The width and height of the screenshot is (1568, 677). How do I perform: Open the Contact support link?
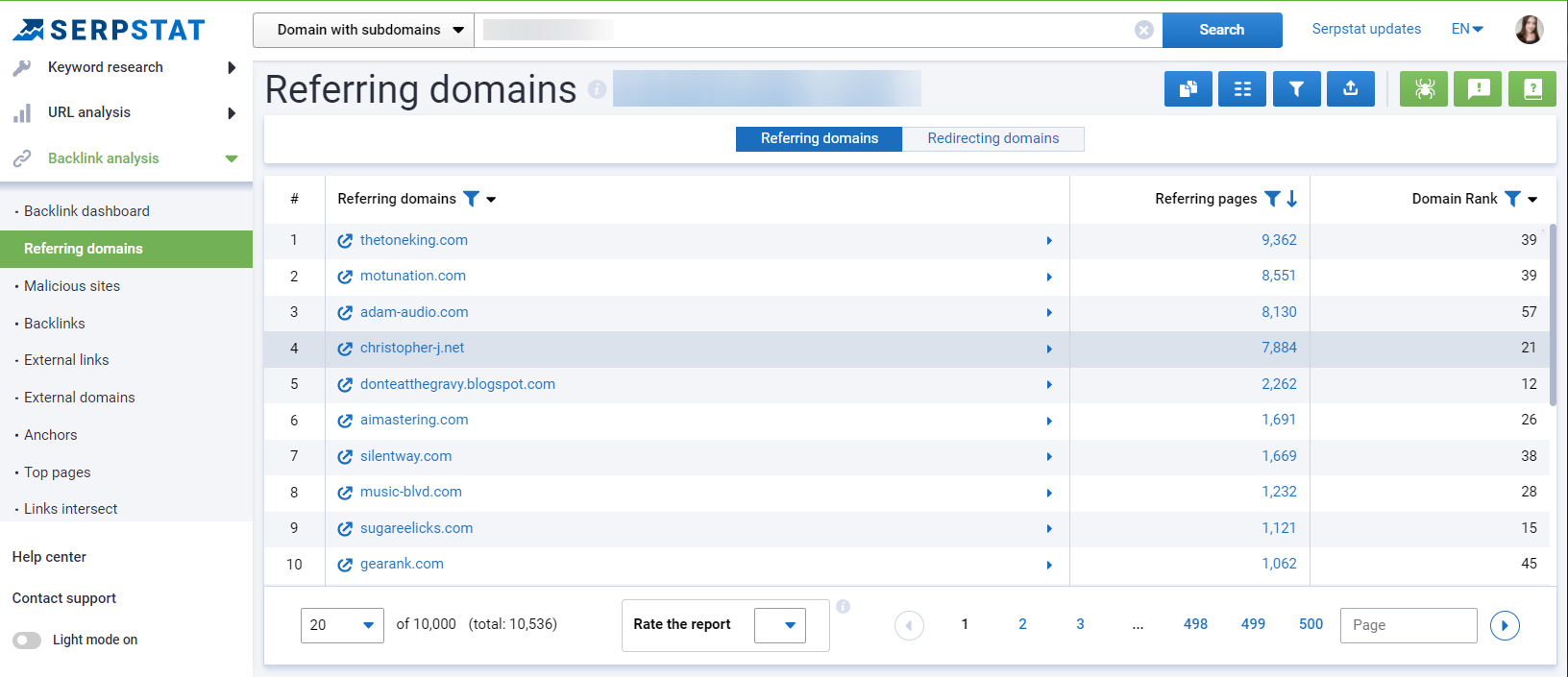click(64, 598)
